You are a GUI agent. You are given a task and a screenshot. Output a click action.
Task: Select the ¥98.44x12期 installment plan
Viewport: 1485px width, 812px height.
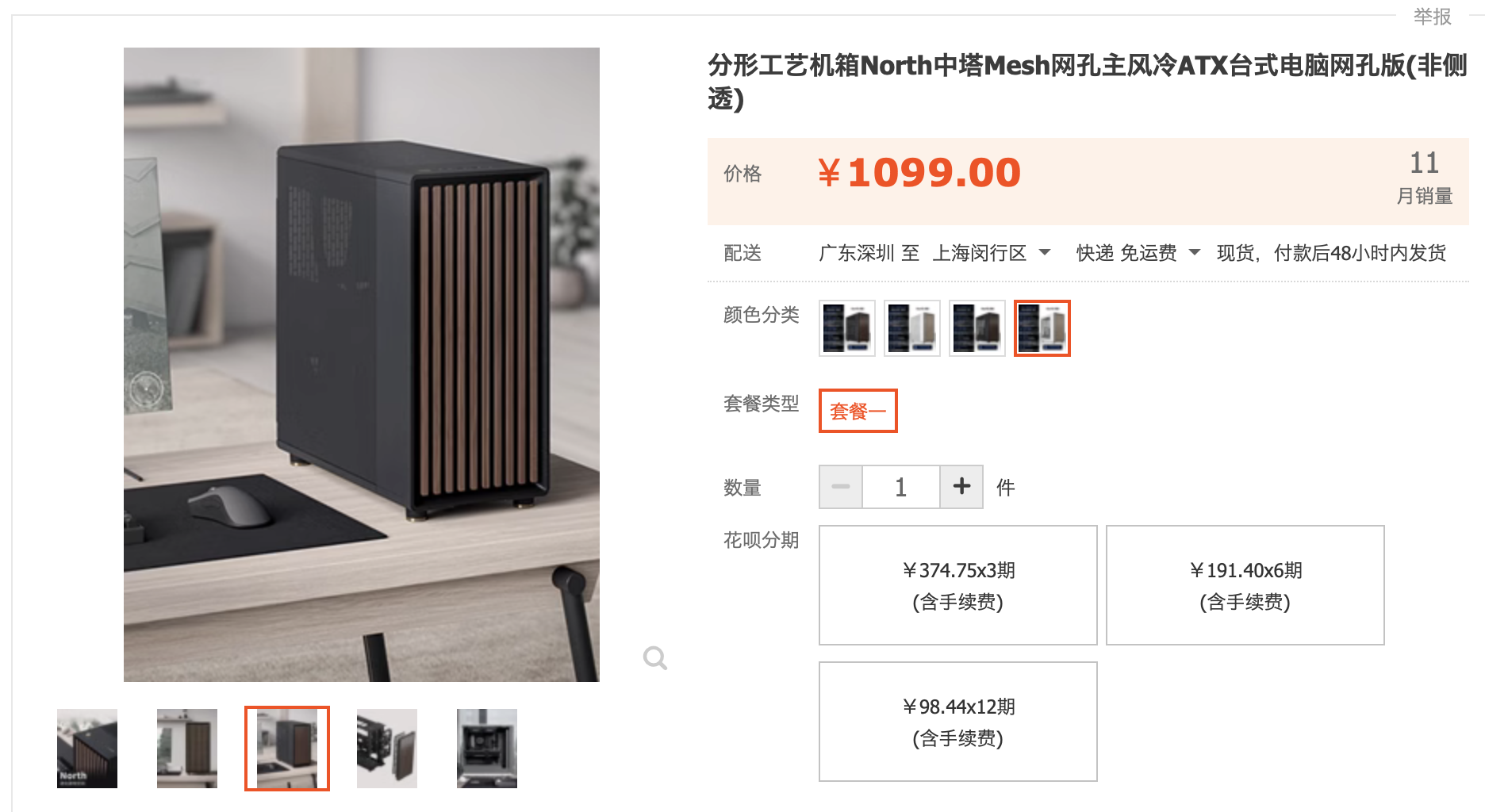point(958,722)
